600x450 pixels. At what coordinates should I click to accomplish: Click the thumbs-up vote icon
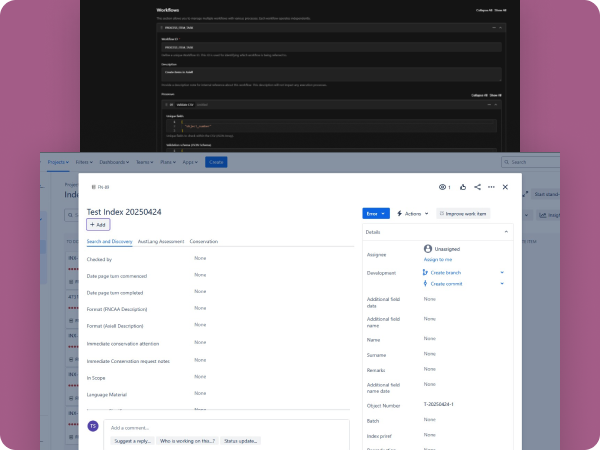[463, 187]
